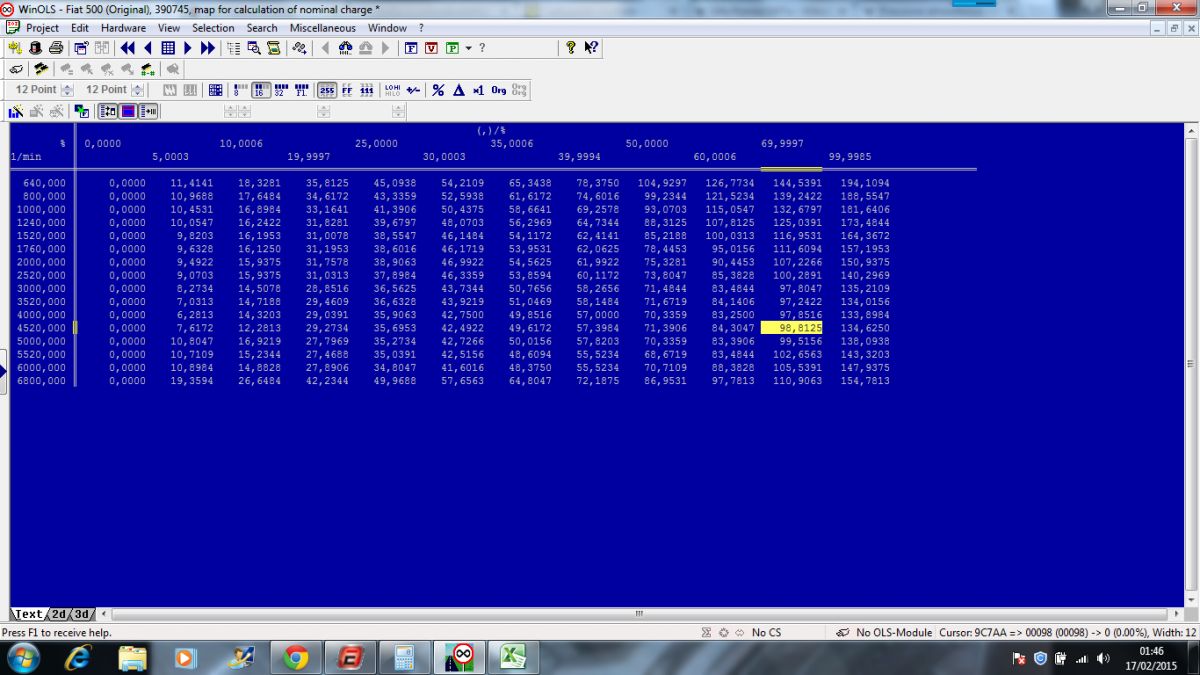
Task: Toggle the 255 decimal number format
Action: tap(327, 90)
